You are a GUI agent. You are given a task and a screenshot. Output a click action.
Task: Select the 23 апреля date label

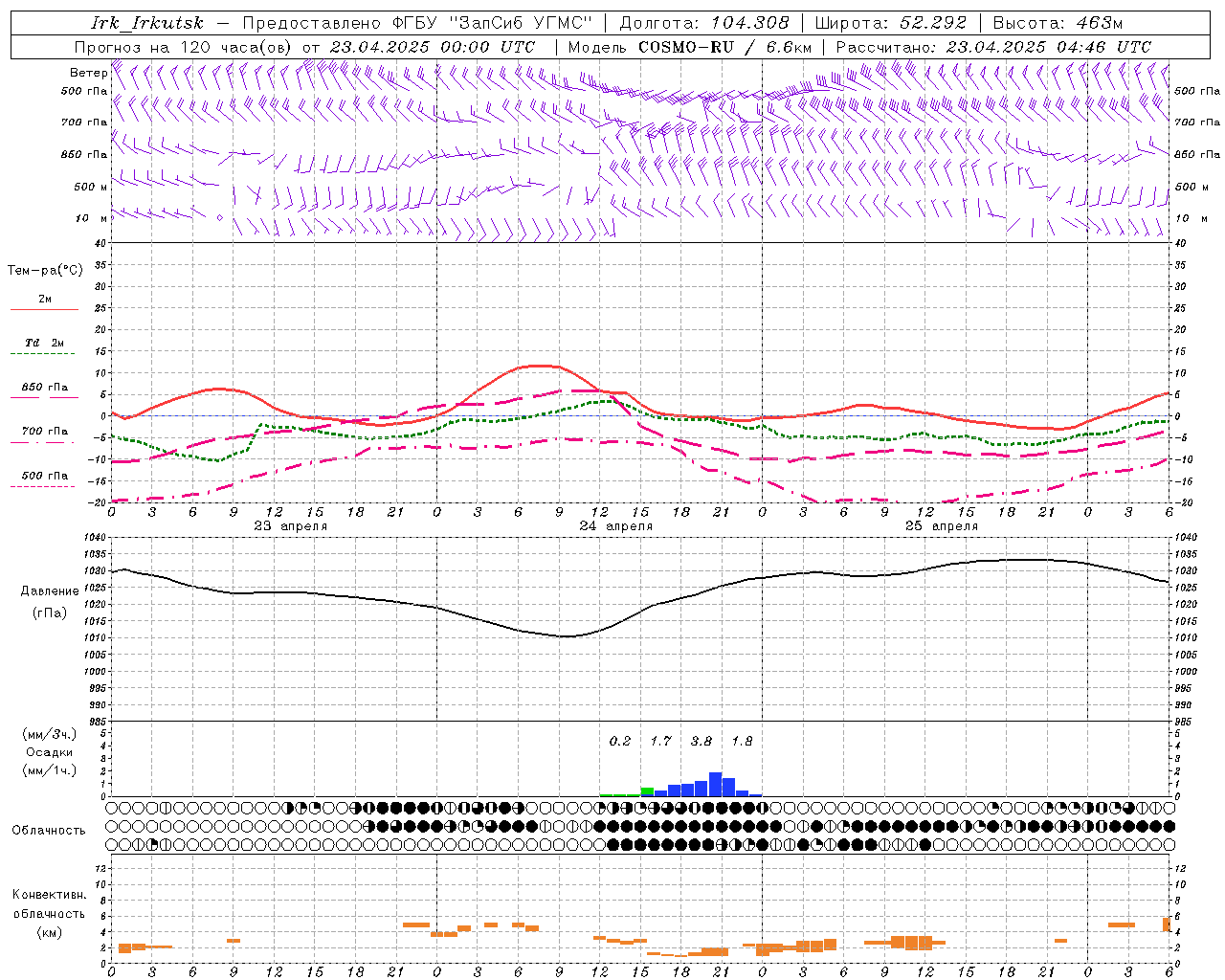pos(290,526)
